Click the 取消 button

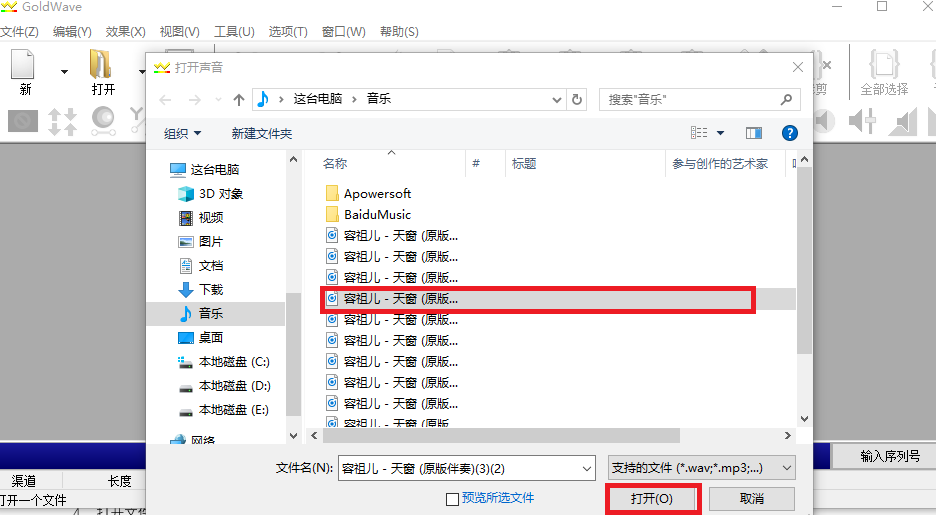752,499
